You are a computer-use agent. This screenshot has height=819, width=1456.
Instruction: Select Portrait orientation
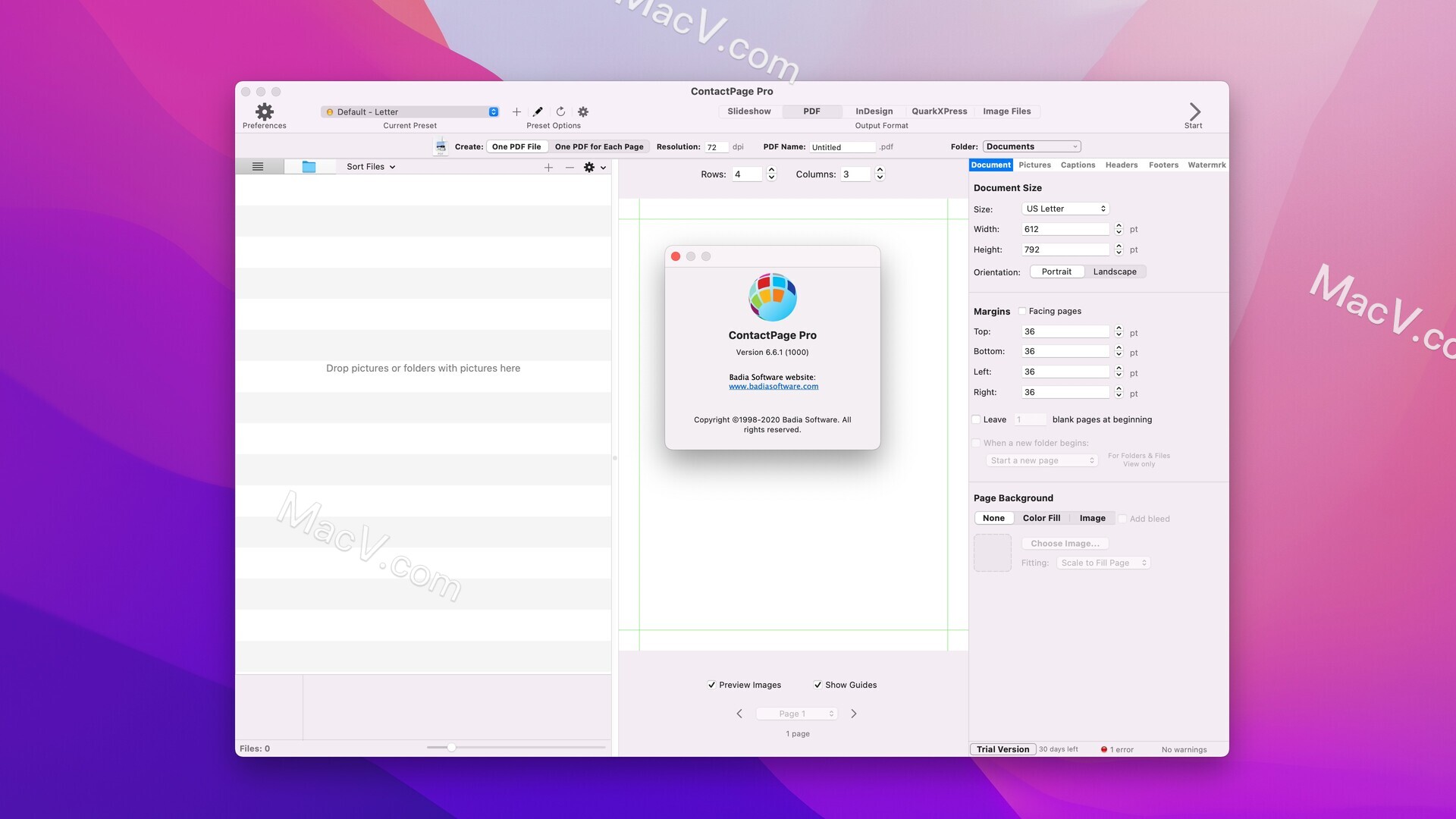[x=1056, y=271]
